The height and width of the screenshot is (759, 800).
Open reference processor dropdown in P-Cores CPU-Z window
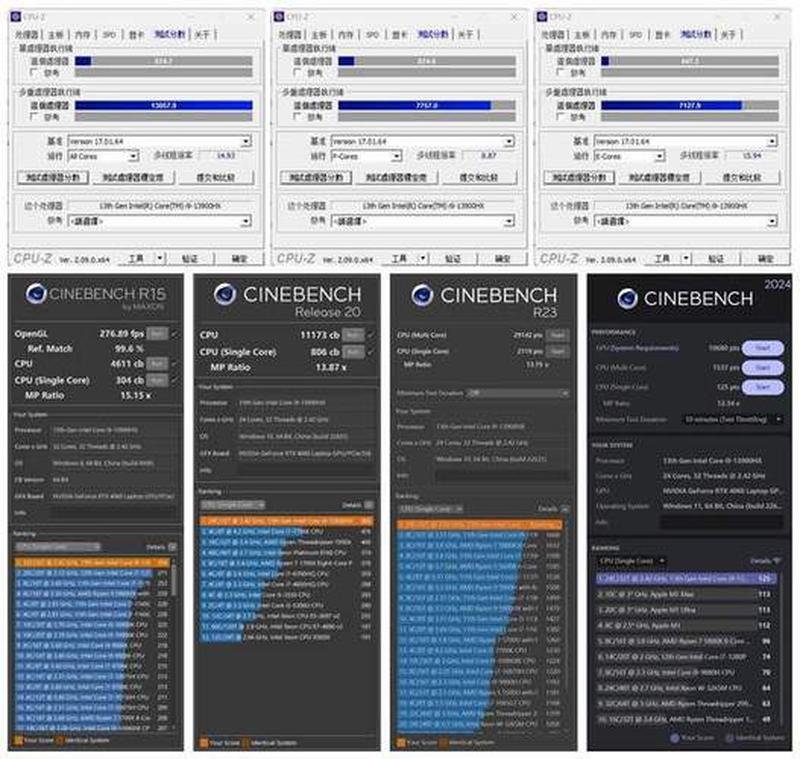tap(422, 221)
